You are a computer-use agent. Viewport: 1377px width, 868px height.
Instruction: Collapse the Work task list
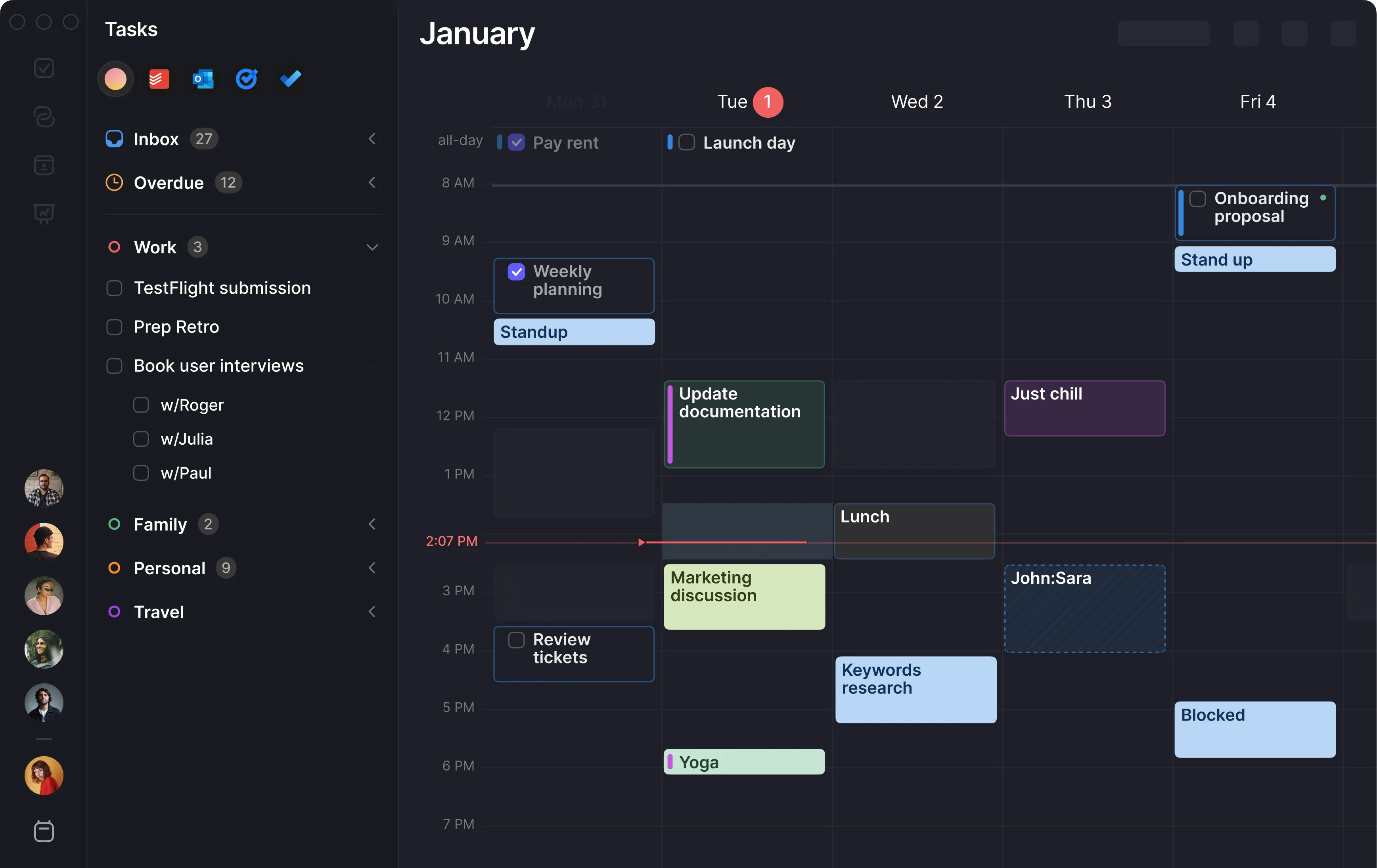tap(372, 247)
